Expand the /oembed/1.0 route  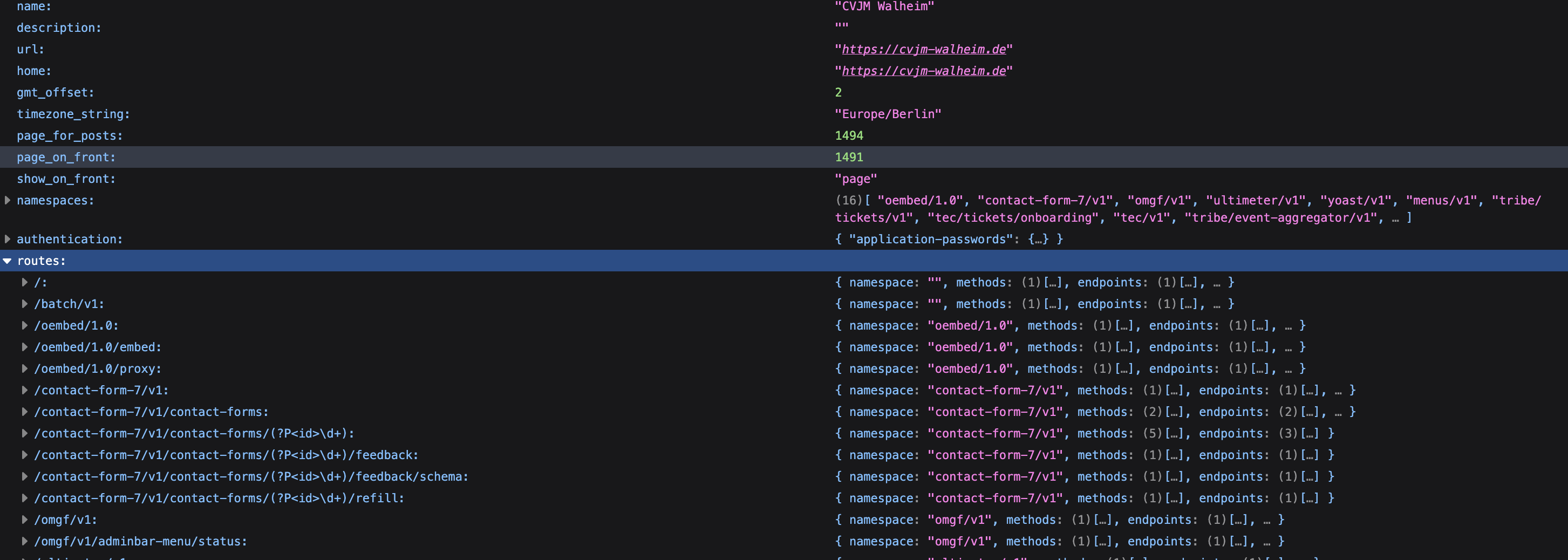(x=24, y=326)
